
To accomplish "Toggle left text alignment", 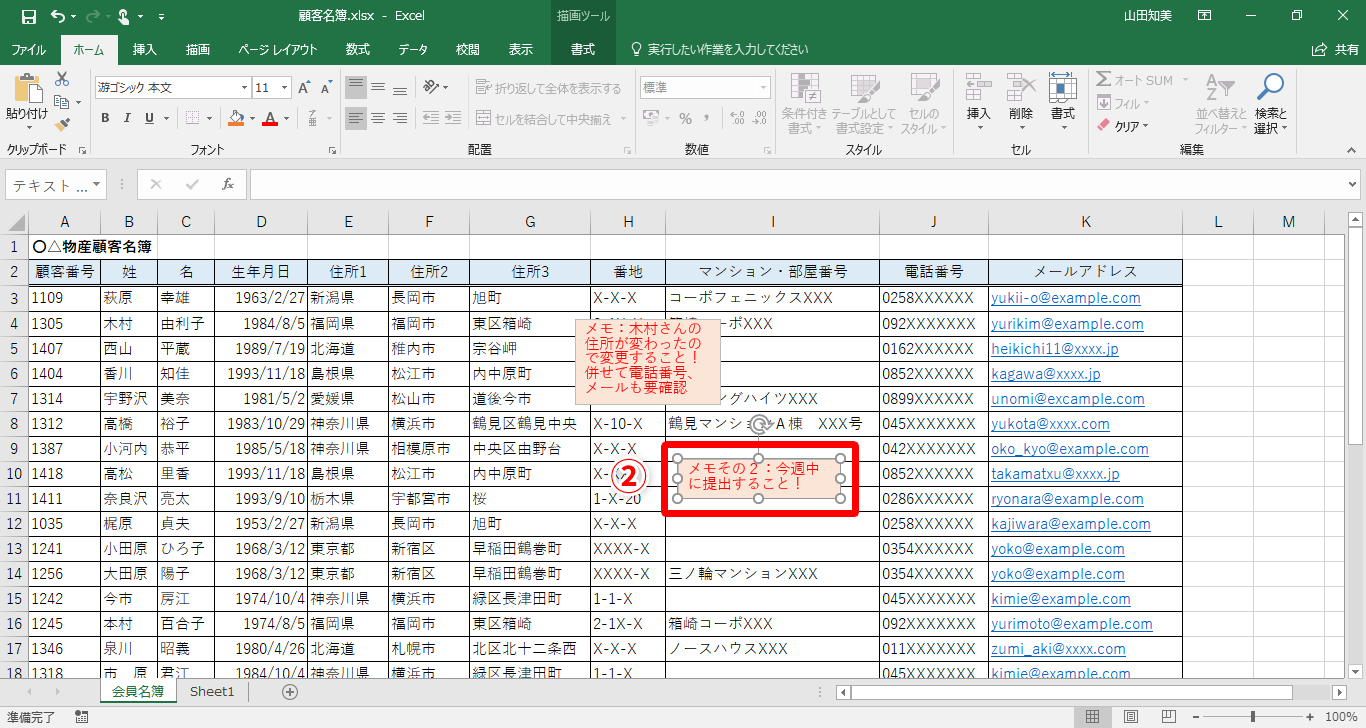I will pos(356,119).
